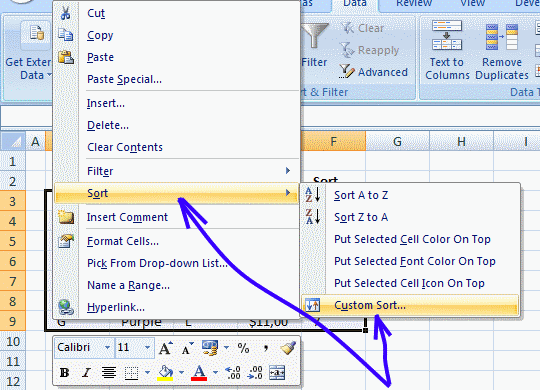Image resolution: width=540 pixels, height=390 pixels.
Task: Choose Pick From Drop-down List
Action: point(157,263)
